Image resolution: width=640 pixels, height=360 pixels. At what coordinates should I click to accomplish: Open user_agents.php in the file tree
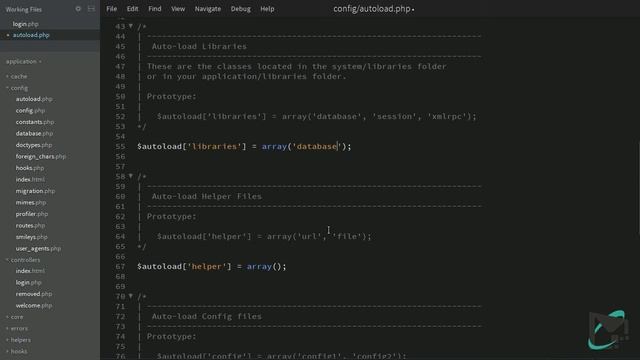click(38, 248)
